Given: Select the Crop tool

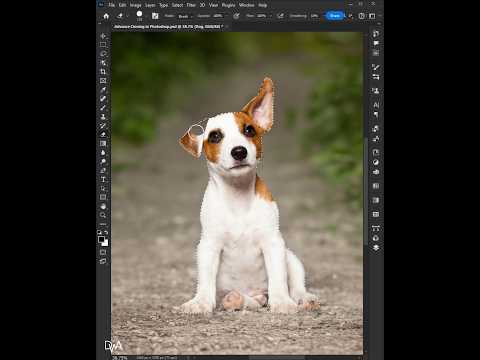Looking at the screenshot, I should (103, 72).
